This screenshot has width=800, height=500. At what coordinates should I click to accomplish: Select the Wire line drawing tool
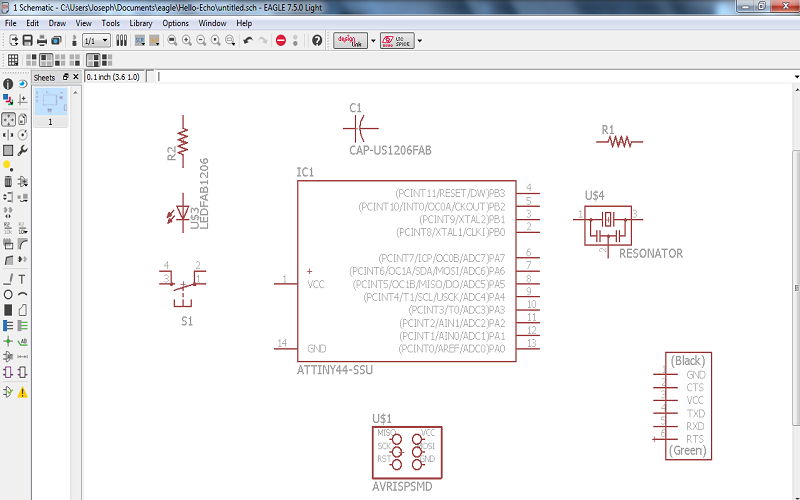(8, 279)
